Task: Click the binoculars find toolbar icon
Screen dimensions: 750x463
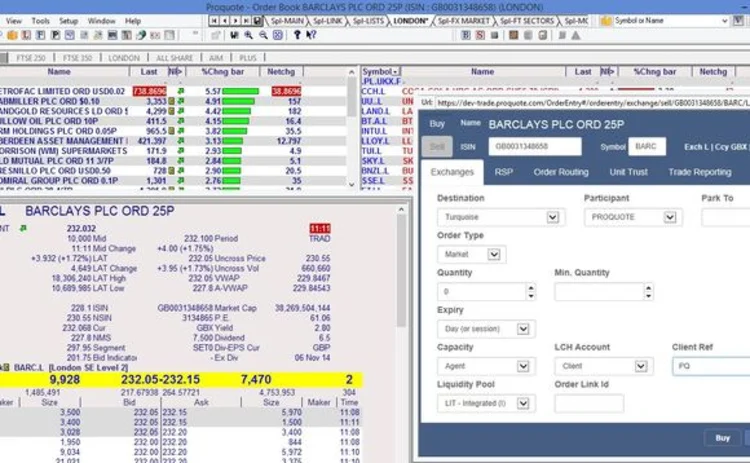Action: click(x=234, y=35)
